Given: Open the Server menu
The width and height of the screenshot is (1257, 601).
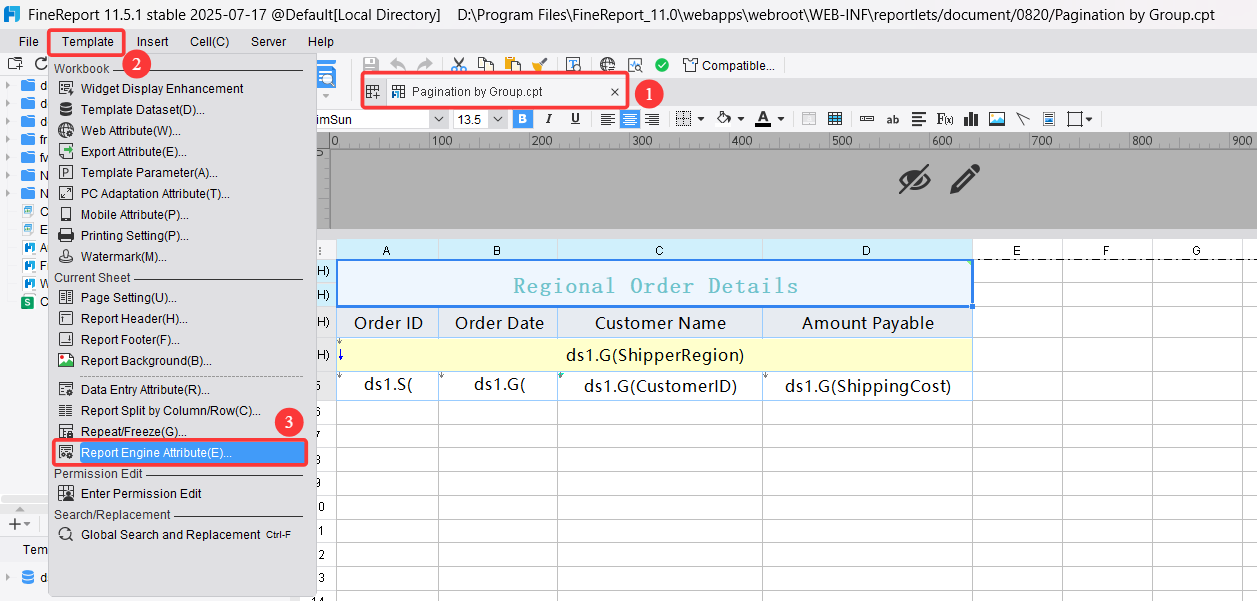Looking at the screenshot, I should 268,42.
